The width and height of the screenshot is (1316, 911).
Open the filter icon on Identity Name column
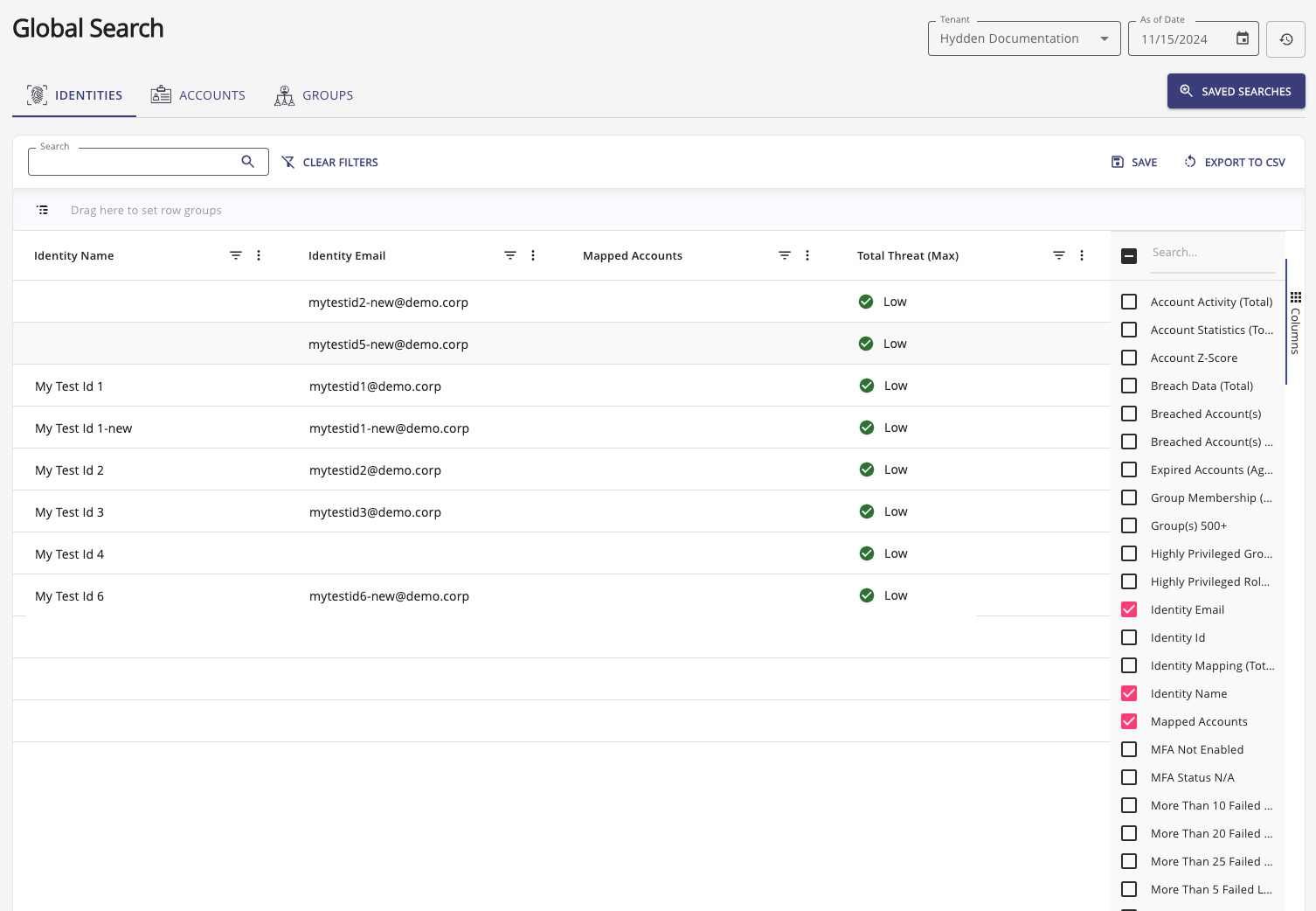point(235,255)
